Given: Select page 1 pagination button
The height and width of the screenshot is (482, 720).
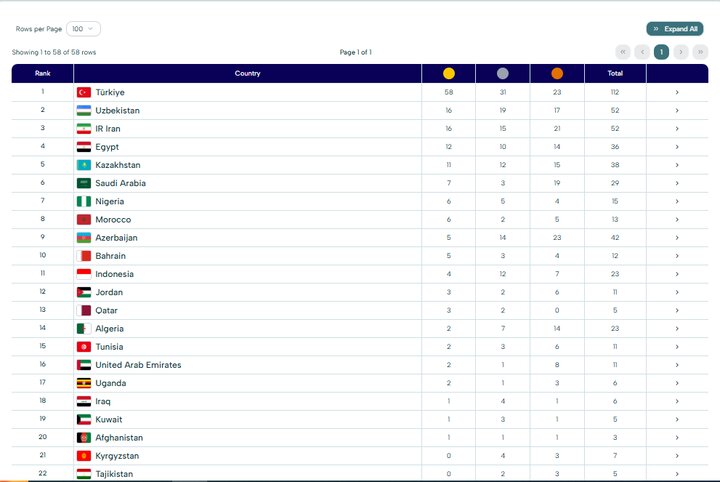Looking at the screenshot, I should pos(661,51).
